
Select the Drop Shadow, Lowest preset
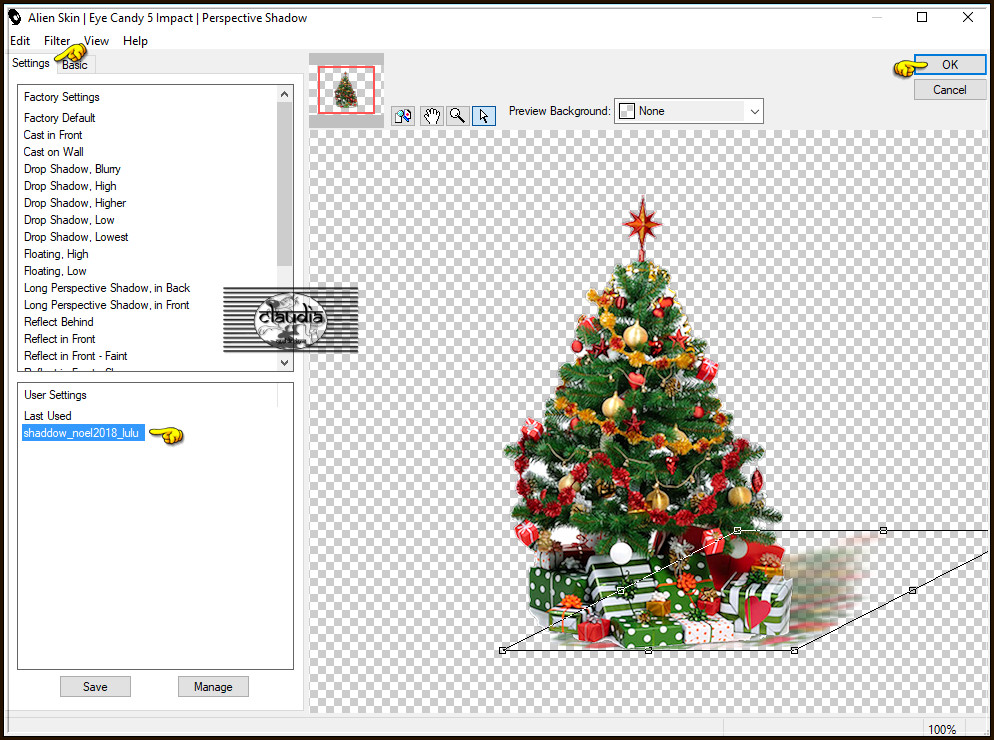76,237
